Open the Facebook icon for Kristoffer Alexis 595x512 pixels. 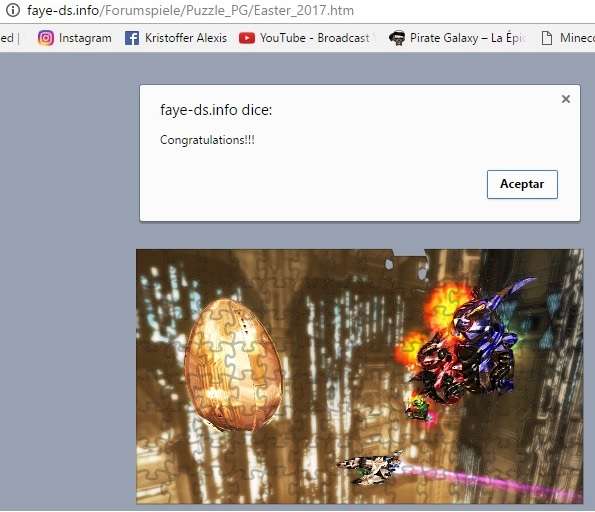[x=132, y=38]
